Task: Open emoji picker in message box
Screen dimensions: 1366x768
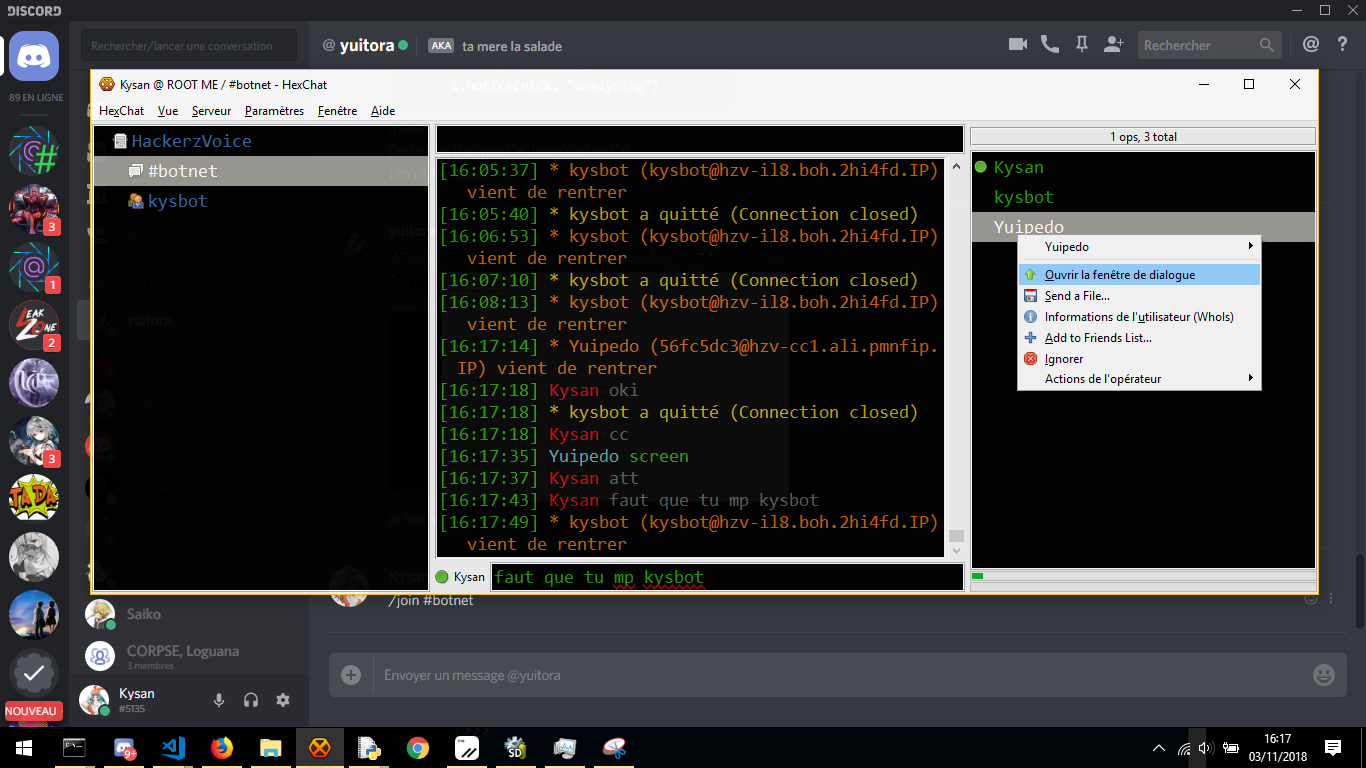Action: pos(1323,675)
